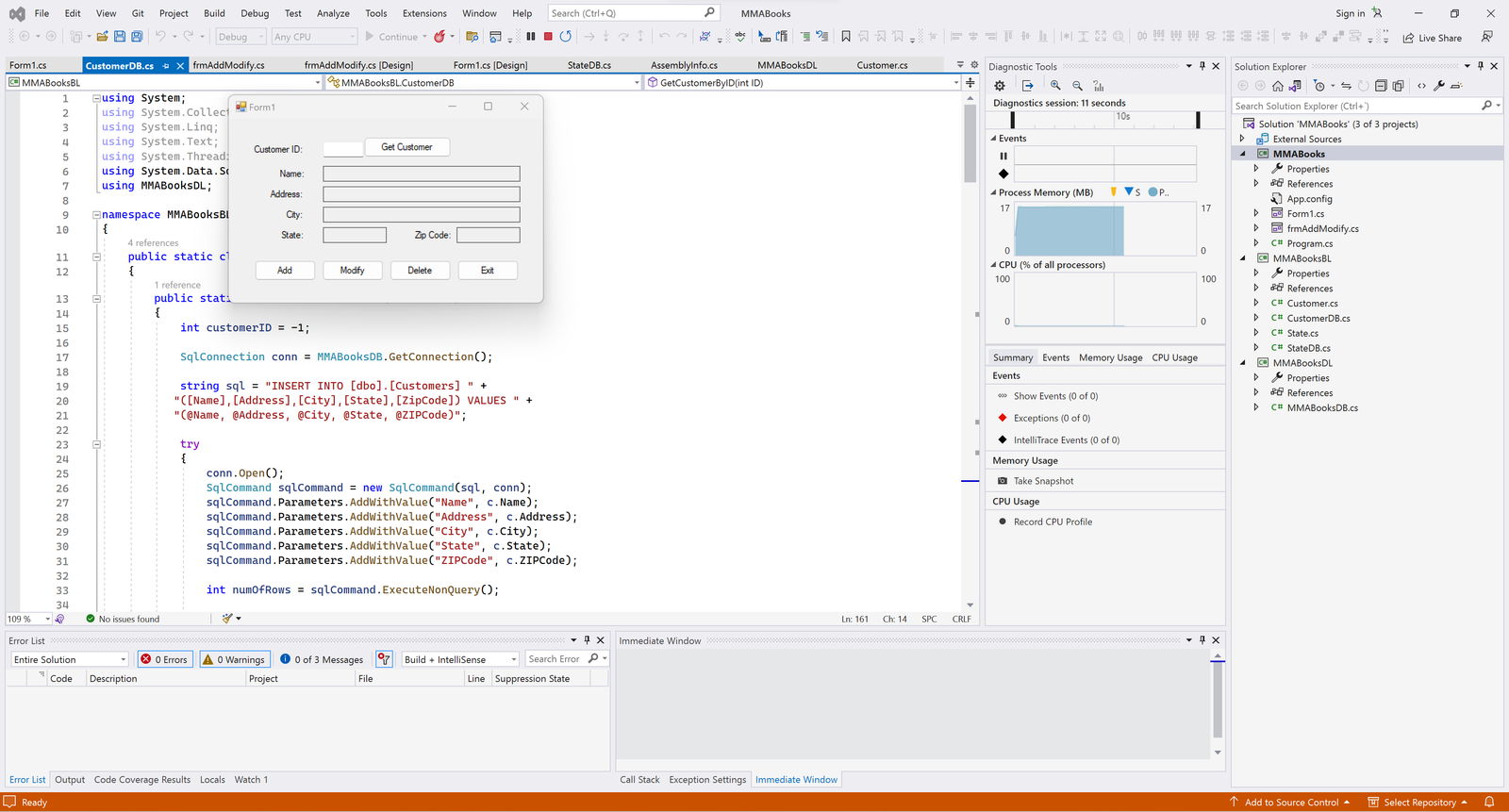Click the Hot Reload flame icon
1509x812 pixels.
click(439, 37)
